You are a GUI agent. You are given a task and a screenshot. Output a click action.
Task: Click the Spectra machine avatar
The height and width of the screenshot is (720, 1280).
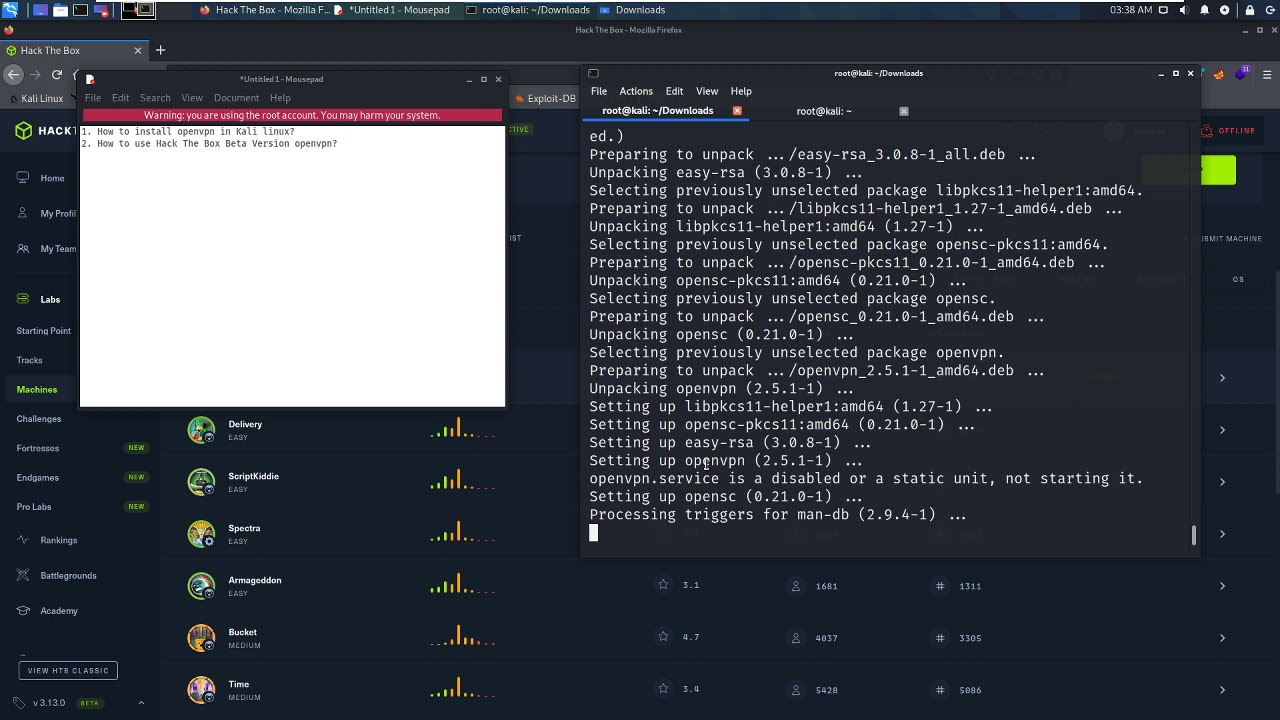pos(201,533)
